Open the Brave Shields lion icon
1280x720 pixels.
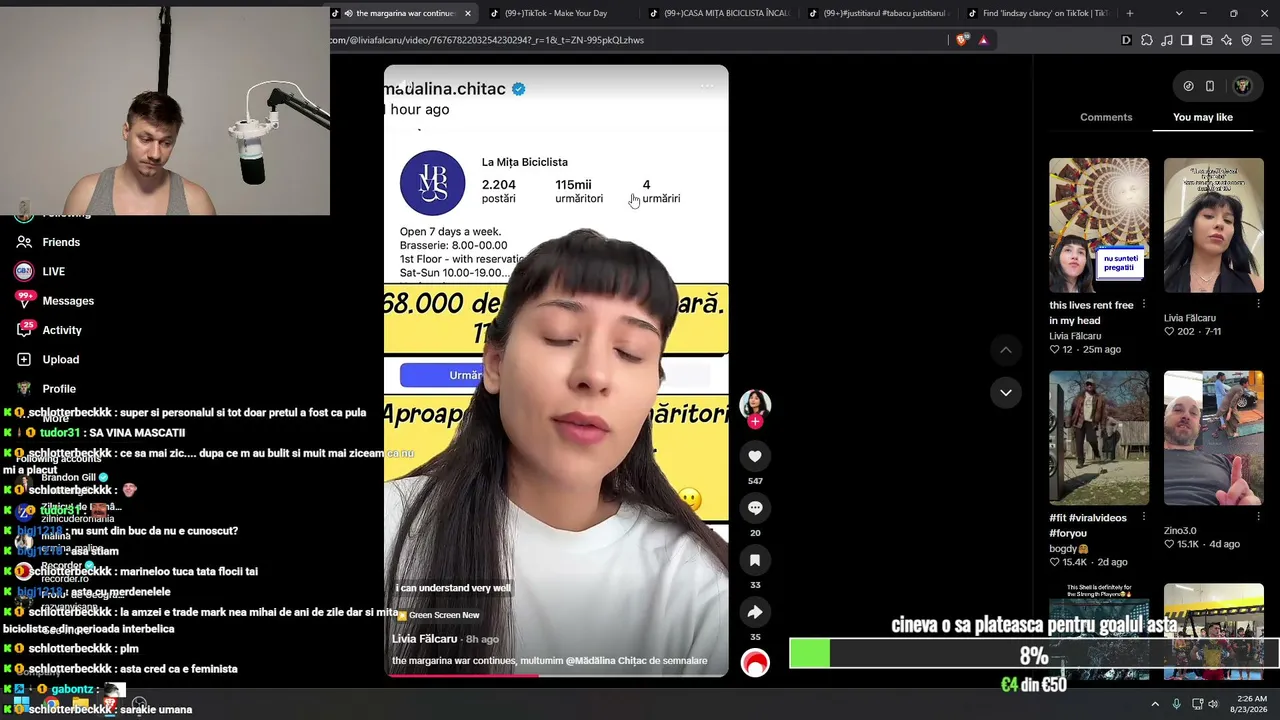pyautogui.click(x=962, y=40)
